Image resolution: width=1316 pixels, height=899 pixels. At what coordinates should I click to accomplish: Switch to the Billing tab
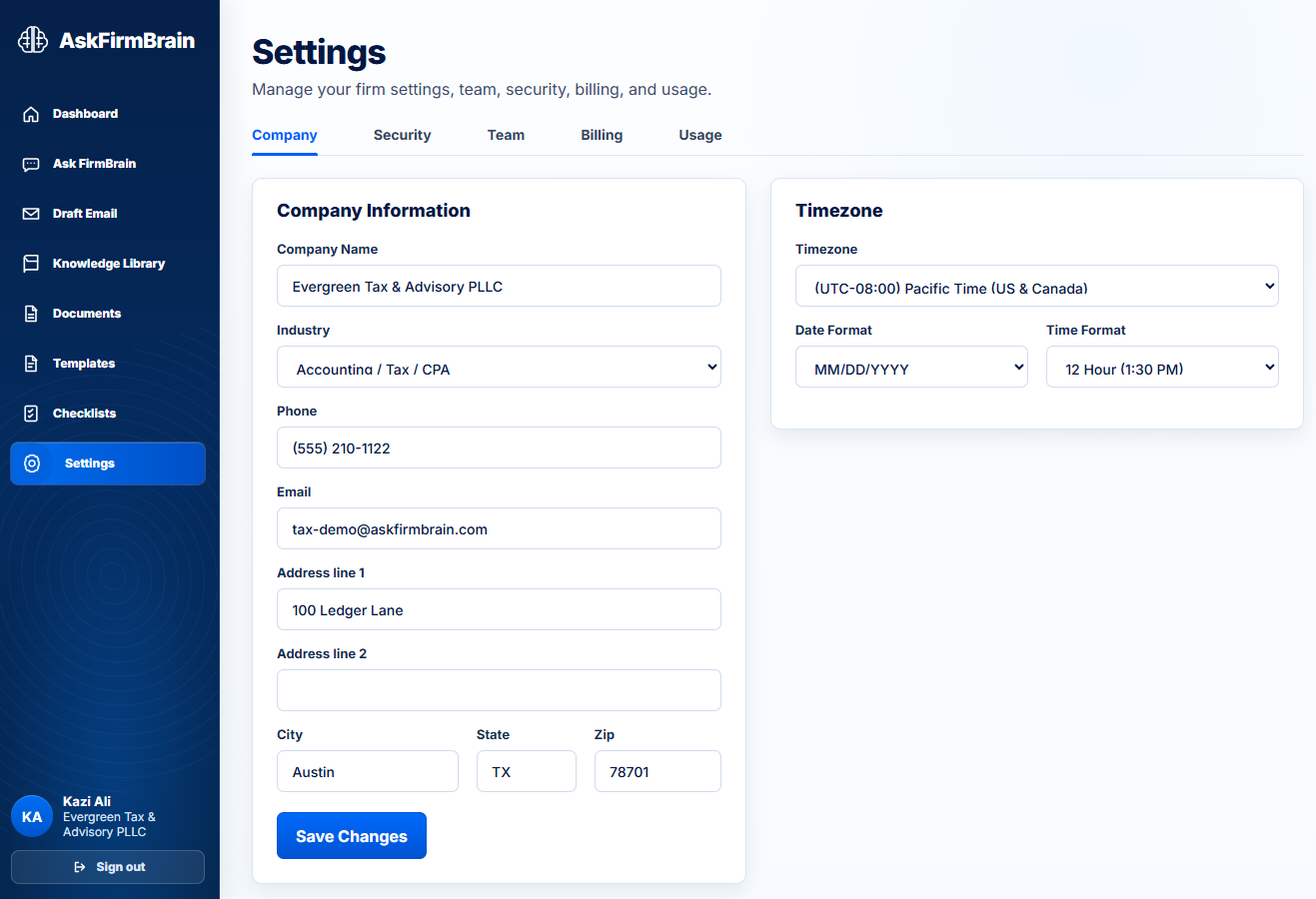(x=602, y=135)
